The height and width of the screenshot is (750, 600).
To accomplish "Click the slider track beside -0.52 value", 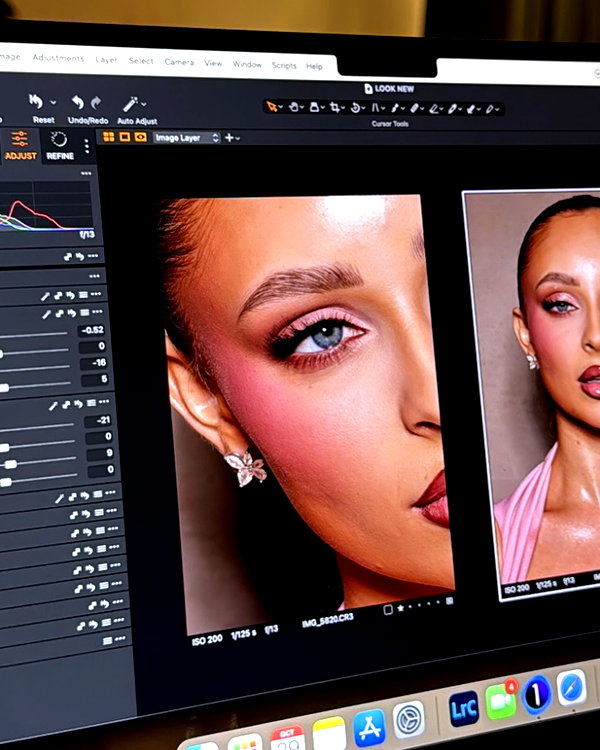I will pos(33,334).
